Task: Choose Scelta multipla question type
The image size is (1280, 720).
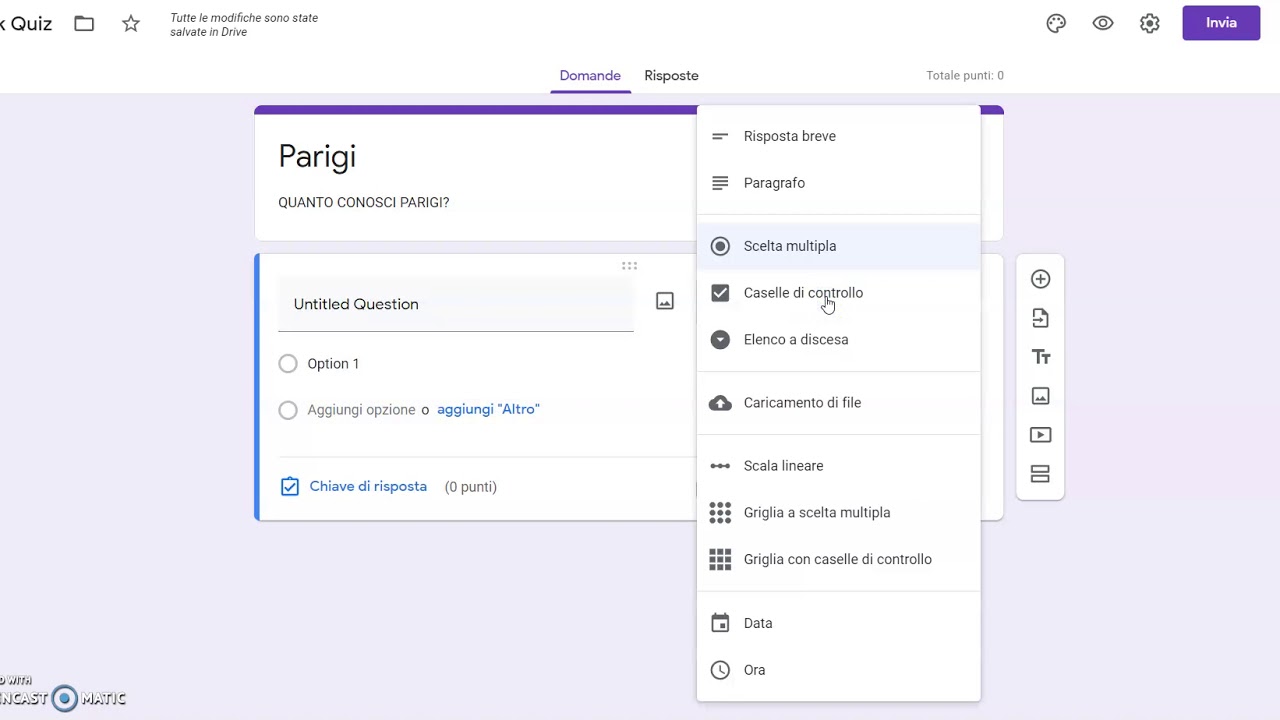Action: [838, 246]
